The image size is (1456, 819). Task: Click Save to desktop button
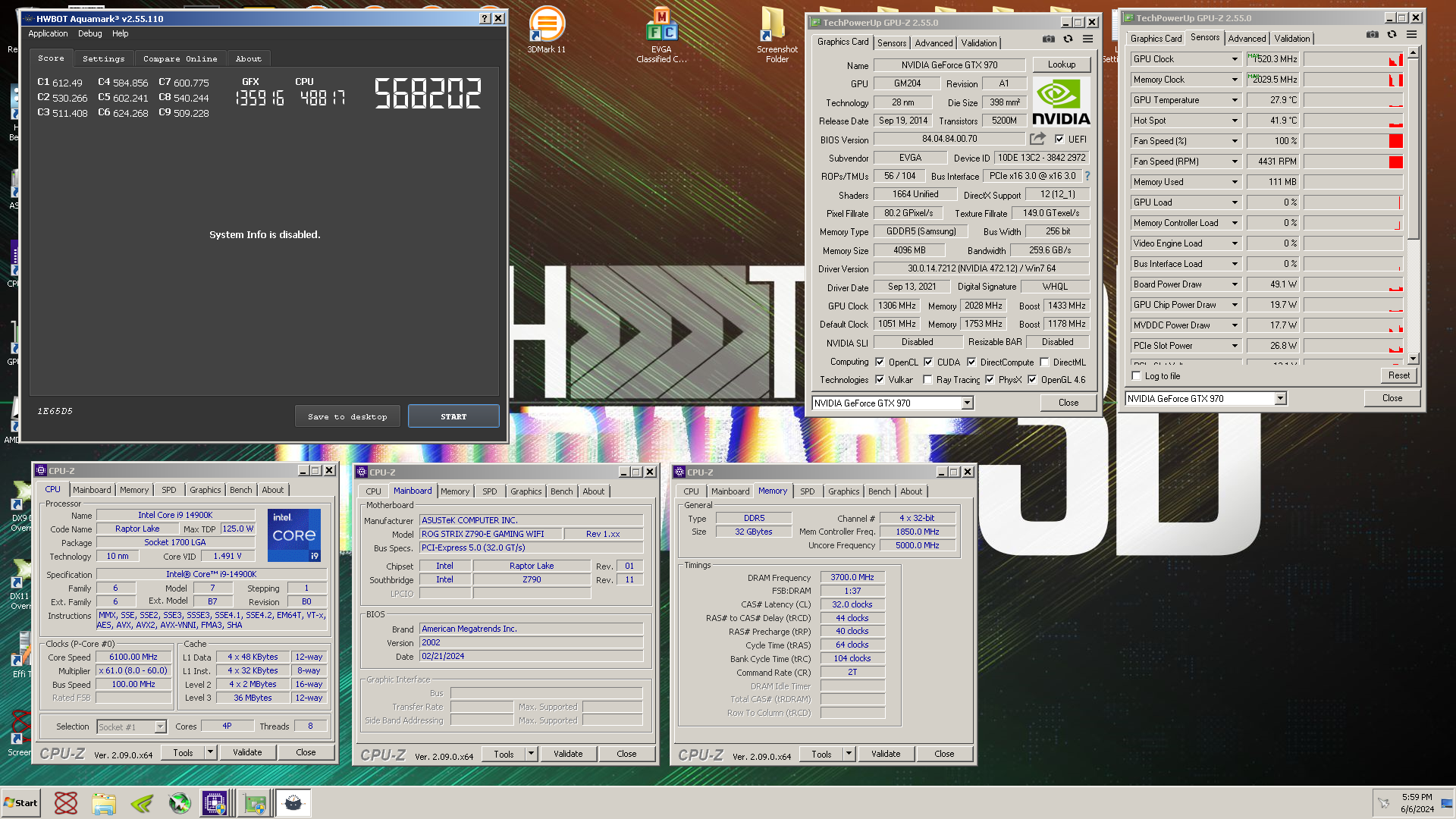coord(347,416)
